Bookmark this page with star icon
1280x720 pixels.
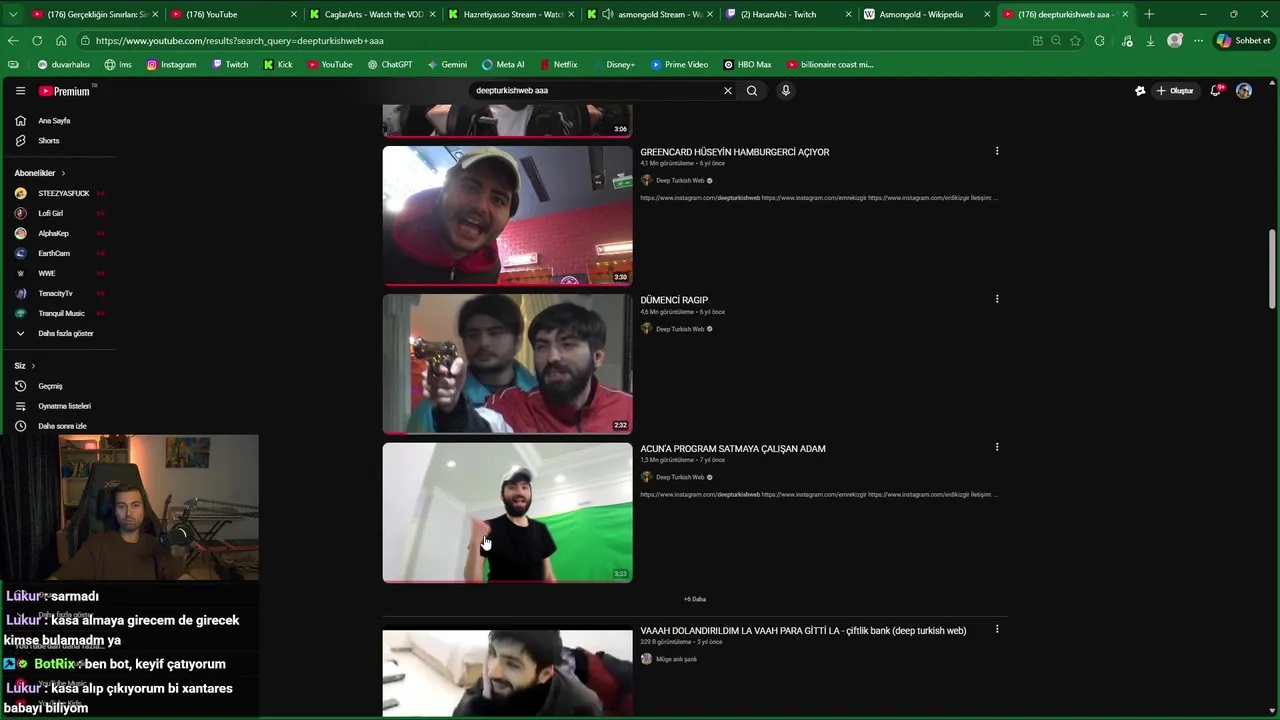pos(1075,41)
